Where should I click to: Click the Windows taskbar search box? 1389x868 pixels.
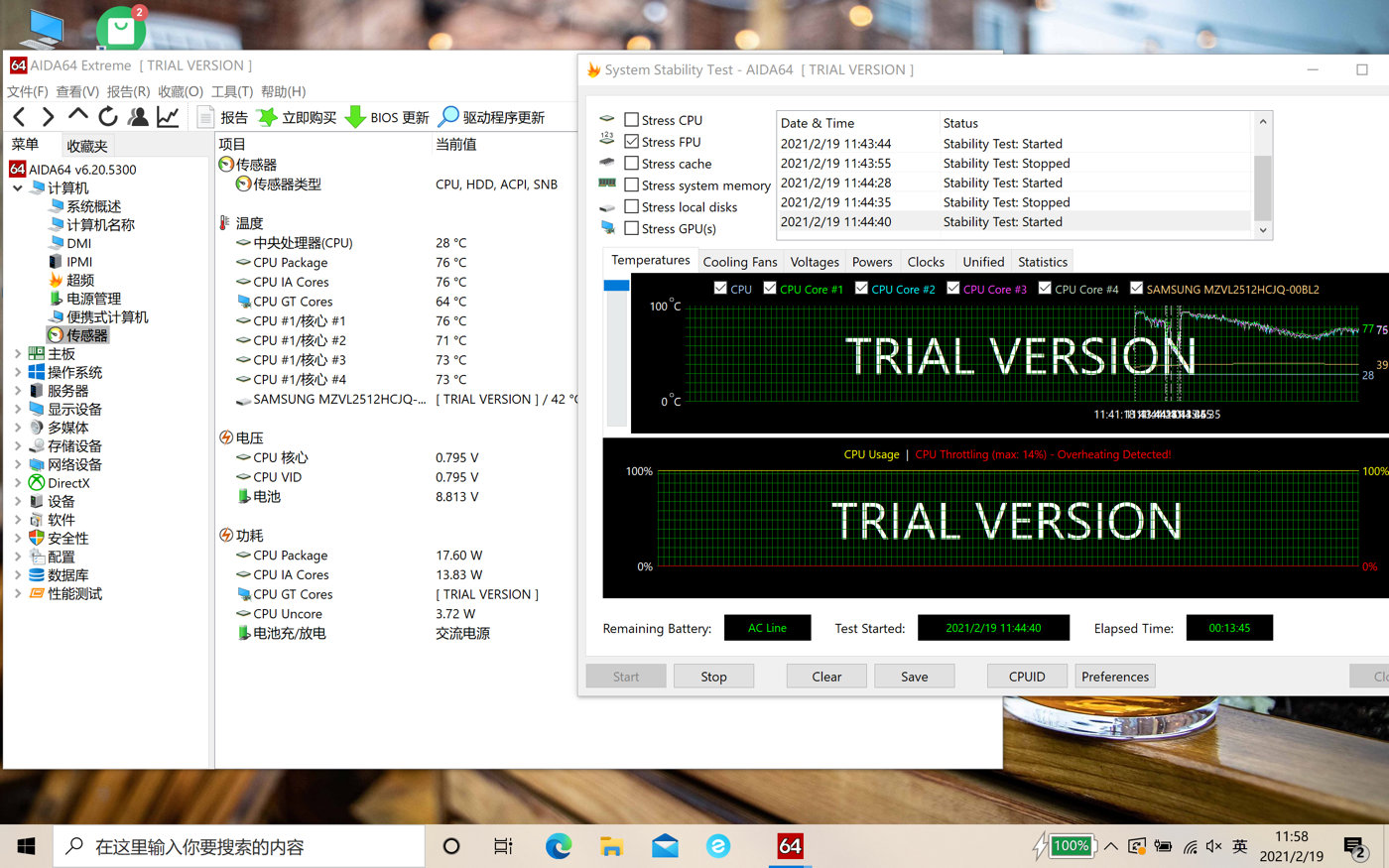(x=238, y=846)
